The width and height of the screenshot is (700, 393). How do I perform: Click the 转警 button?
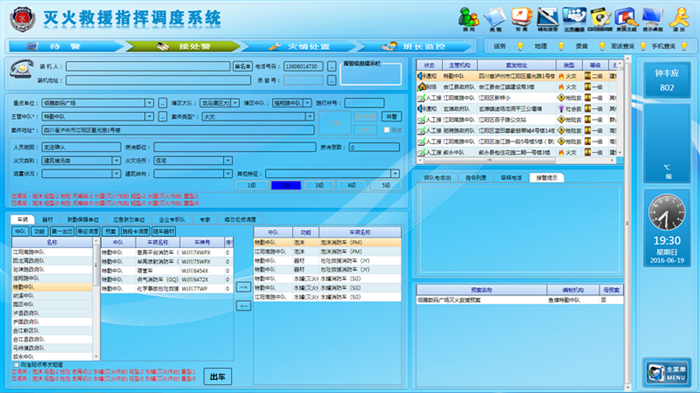pos(392,117)
